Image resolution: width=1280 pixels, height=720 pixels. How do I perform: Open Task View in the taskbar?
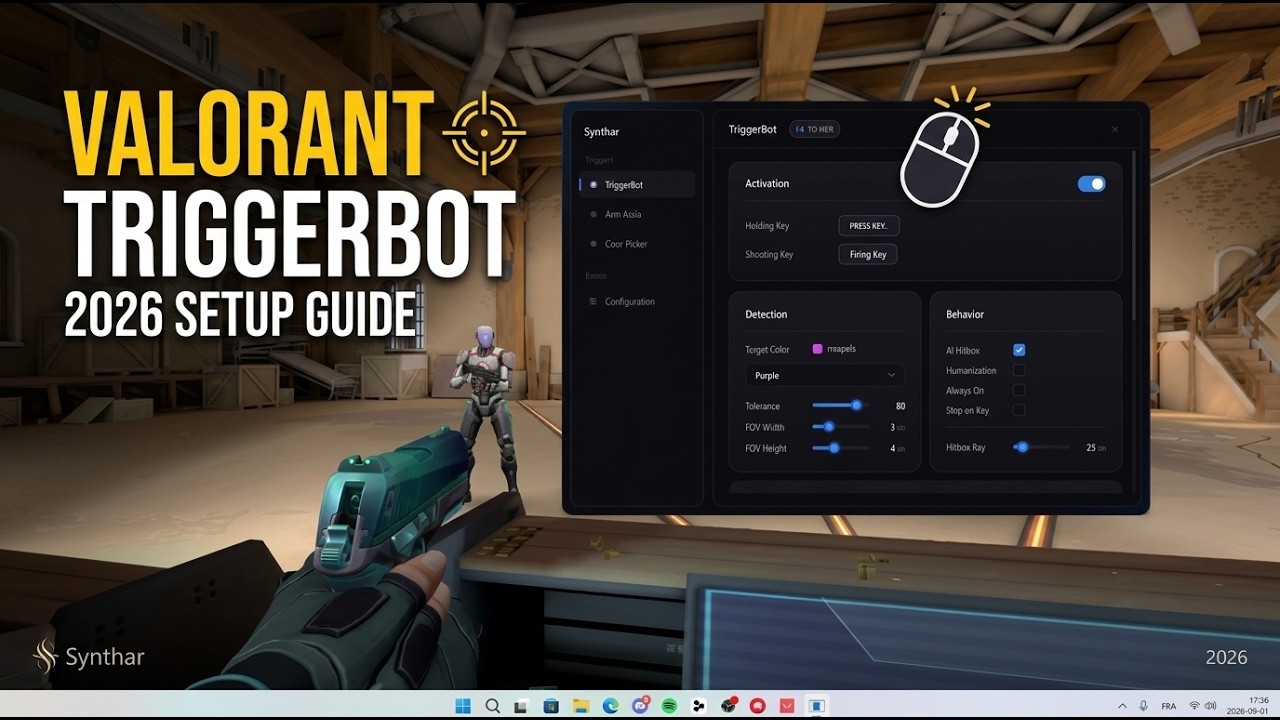click(521, 705)
